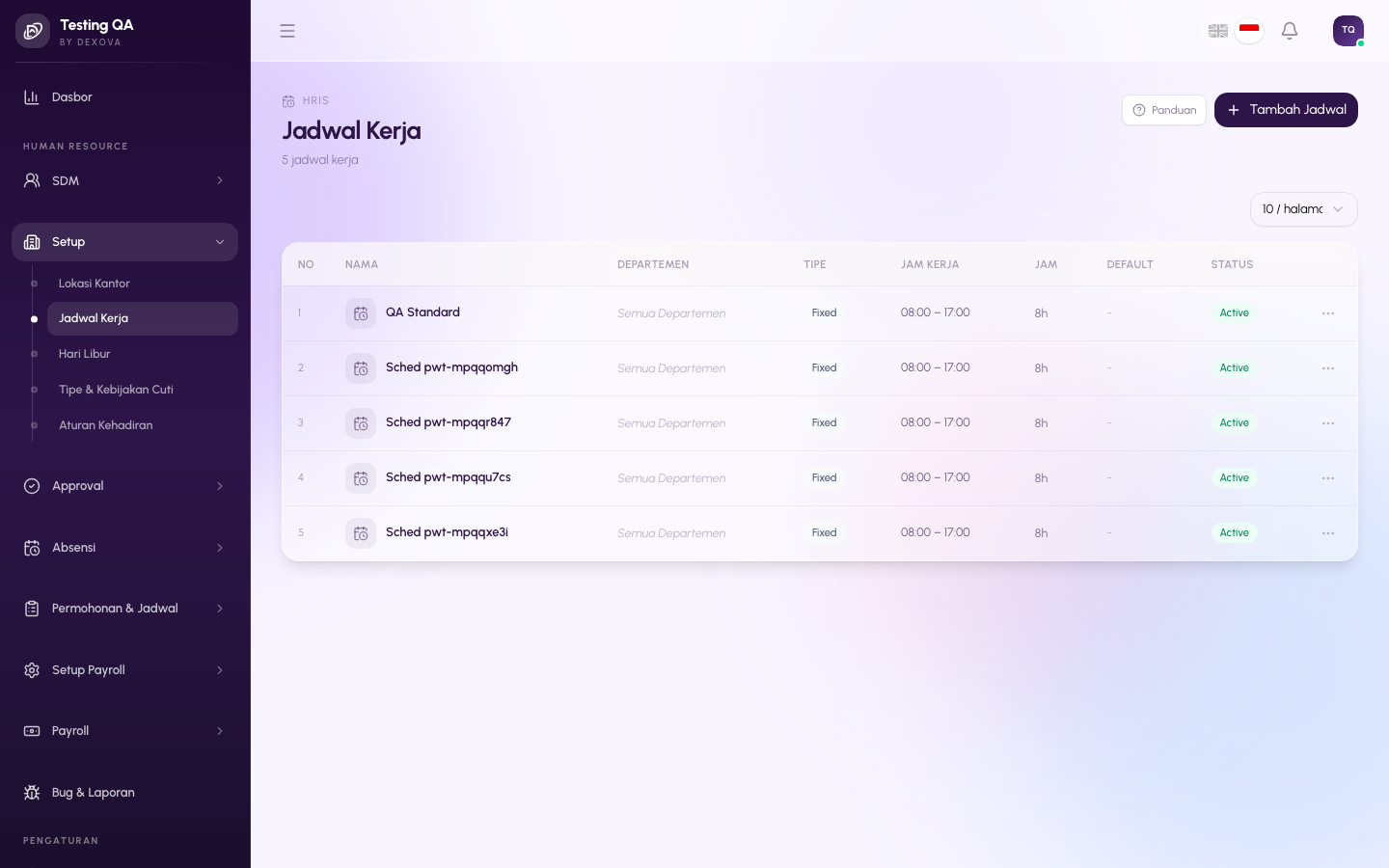Click the 'QA Standard' schedule name
Image resolution: width=1389 pixels, height=868 pixels.
(422, 312)
